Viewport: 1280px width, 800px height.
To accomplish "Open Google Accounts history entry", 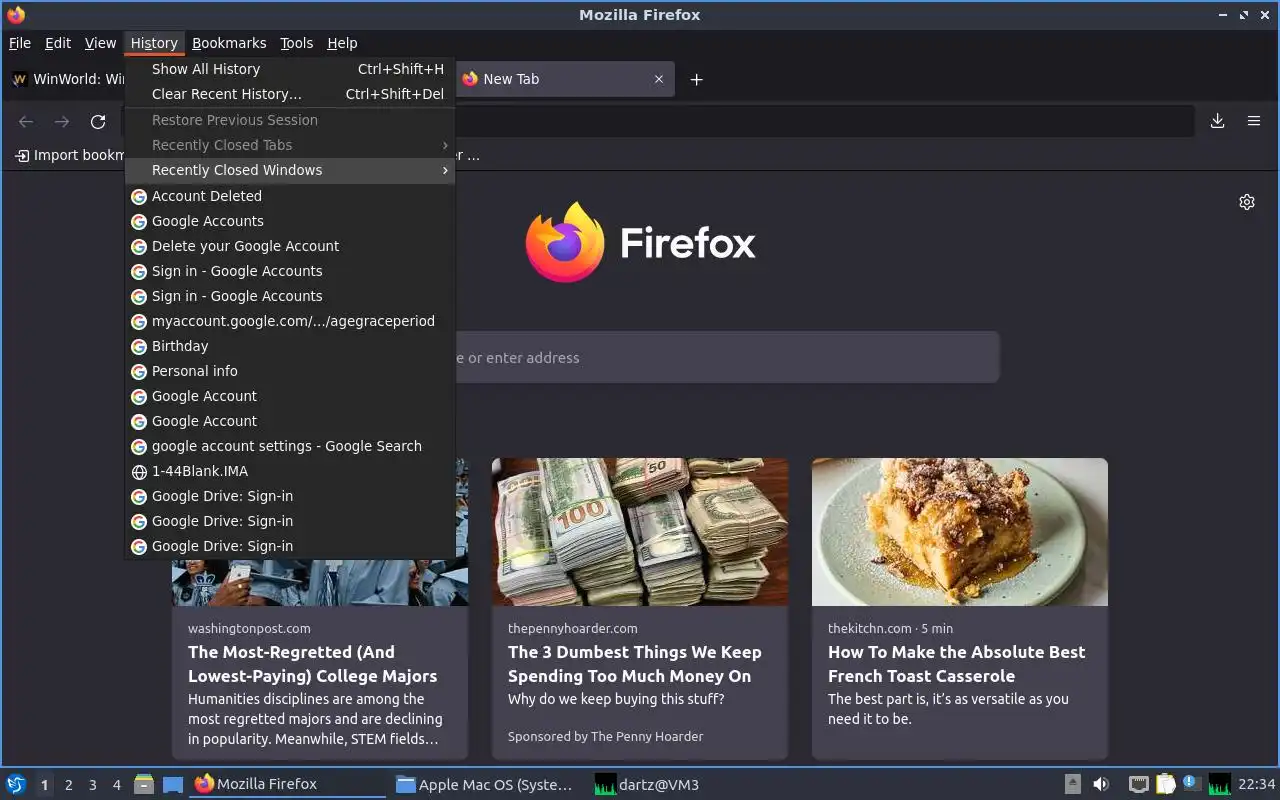I will point(290,221).
